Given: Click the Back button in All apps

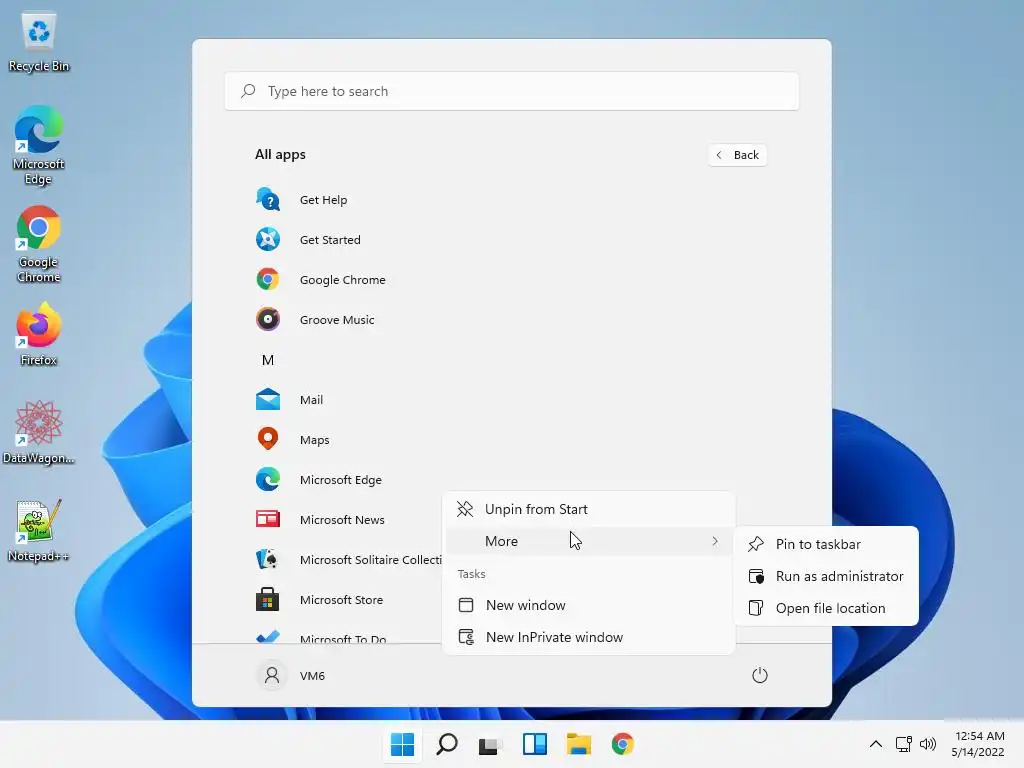Looking at the screenshot, I should (x=737, y=155).
